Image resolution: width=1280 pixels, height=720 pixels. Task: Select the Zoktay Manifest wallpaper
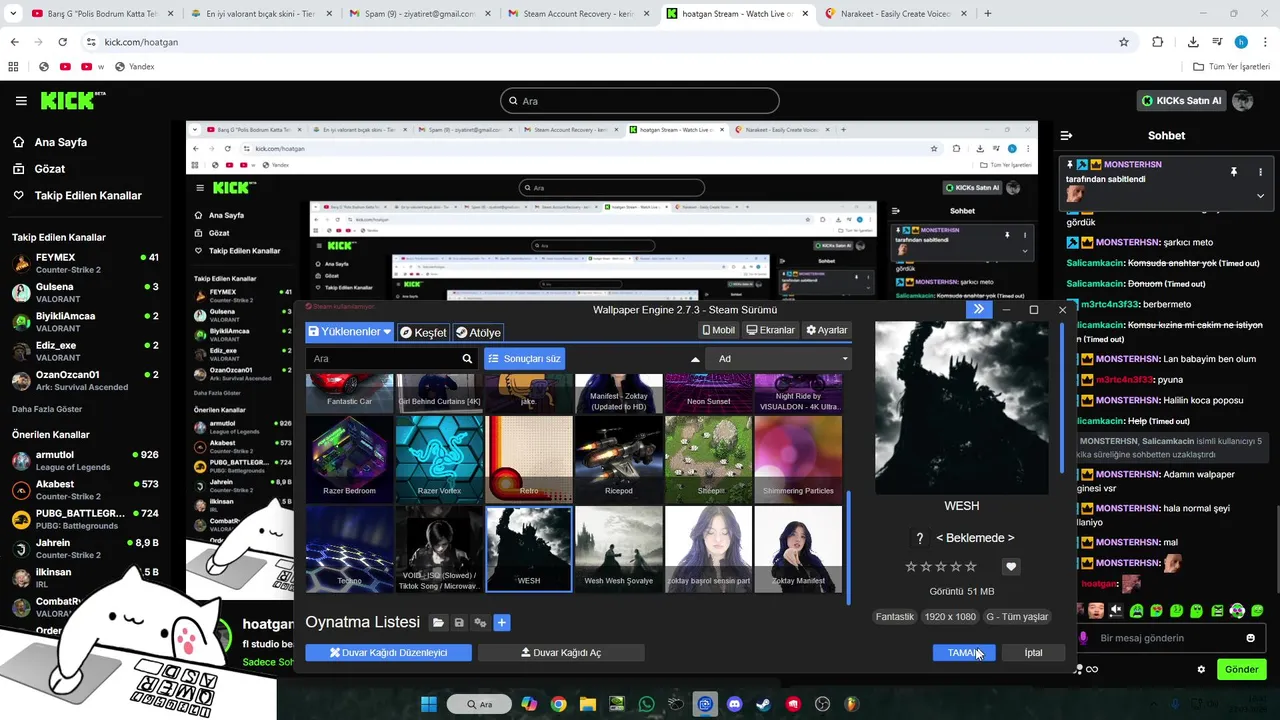(x=798, y=548)
